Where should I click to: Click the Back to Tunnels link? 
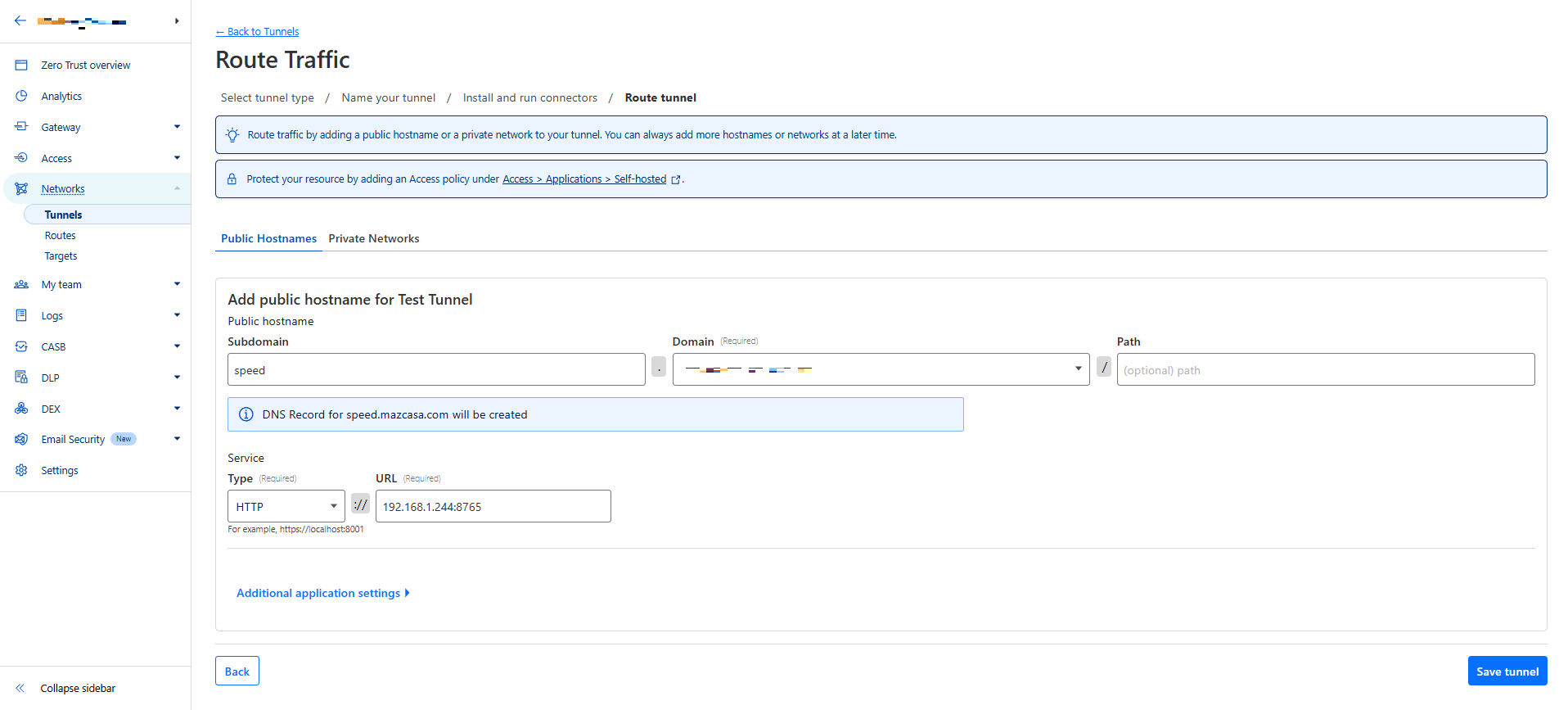[257, 32]
